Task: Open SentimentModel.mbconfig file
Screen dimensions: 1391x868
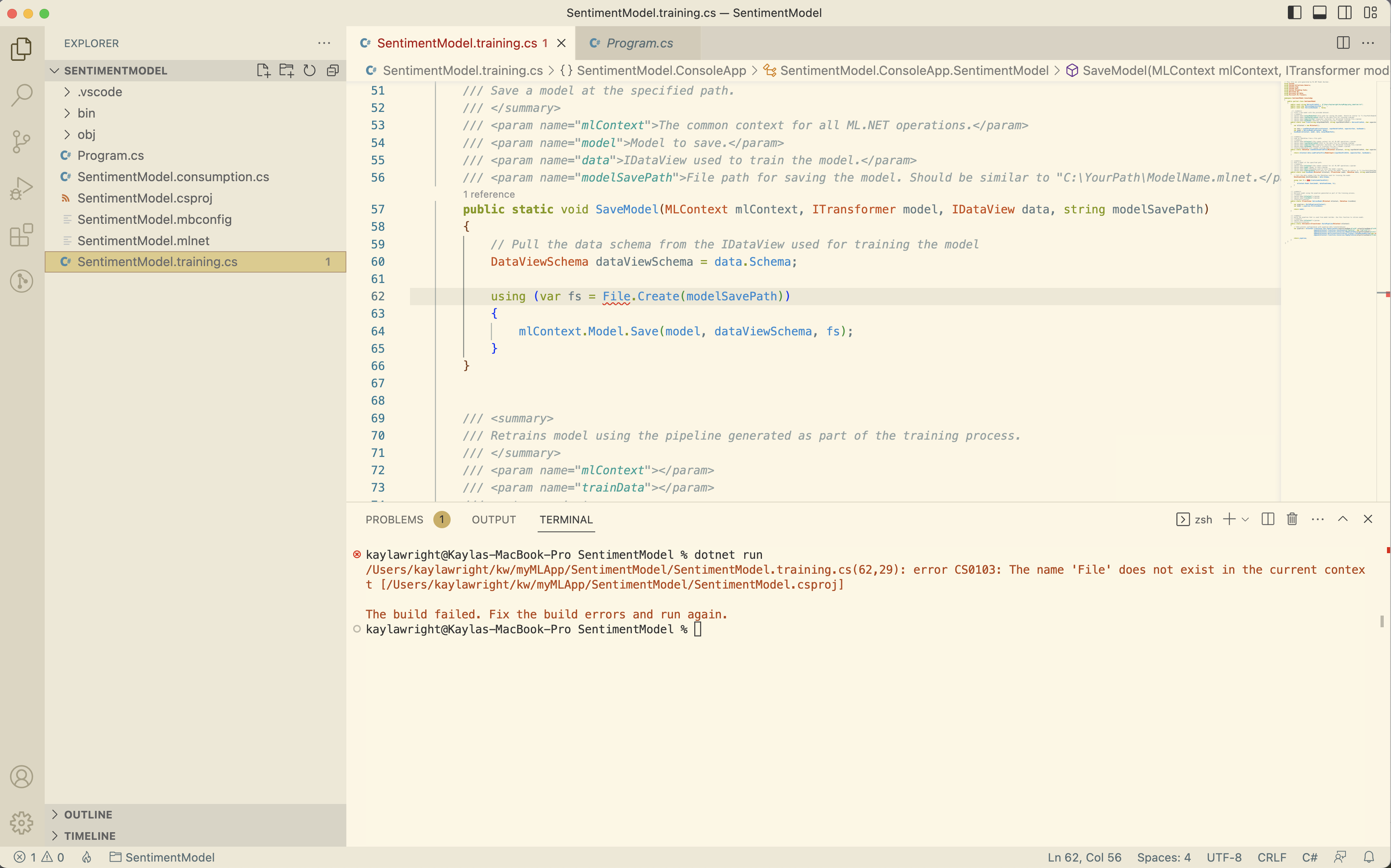Action: (195, 219)
